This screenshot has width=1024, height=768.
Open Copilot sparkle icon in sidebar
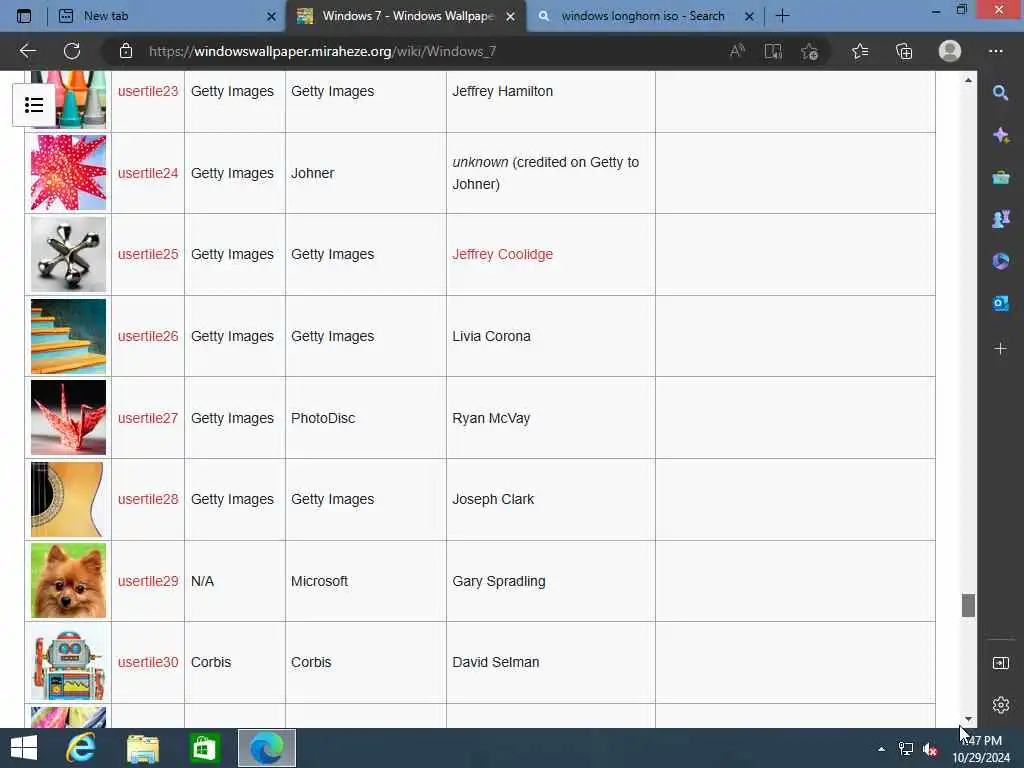pyautogui.click(x=1000, y=135)
